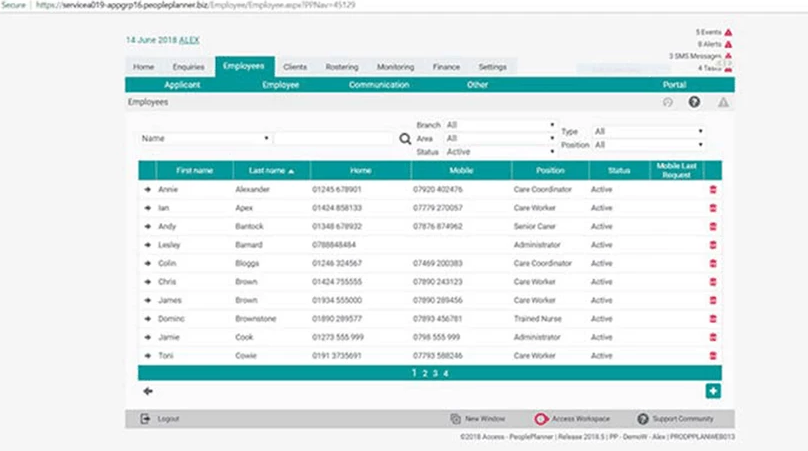Click the magnifier search icon
This screenshot has width=808, height=451.
(x=405, y=139)
